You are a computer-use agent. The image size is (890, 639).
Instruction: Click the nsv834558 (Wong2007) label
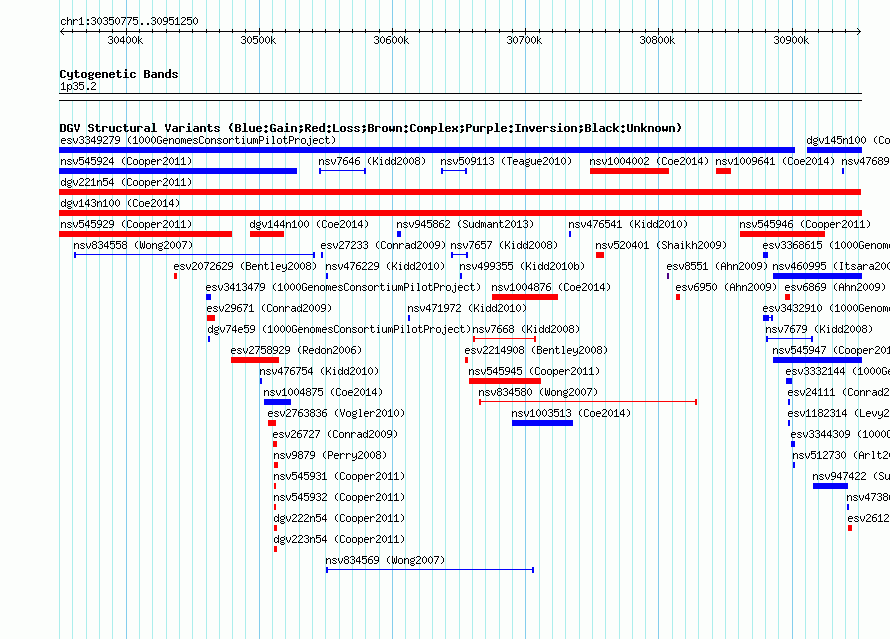pos(133,245)
